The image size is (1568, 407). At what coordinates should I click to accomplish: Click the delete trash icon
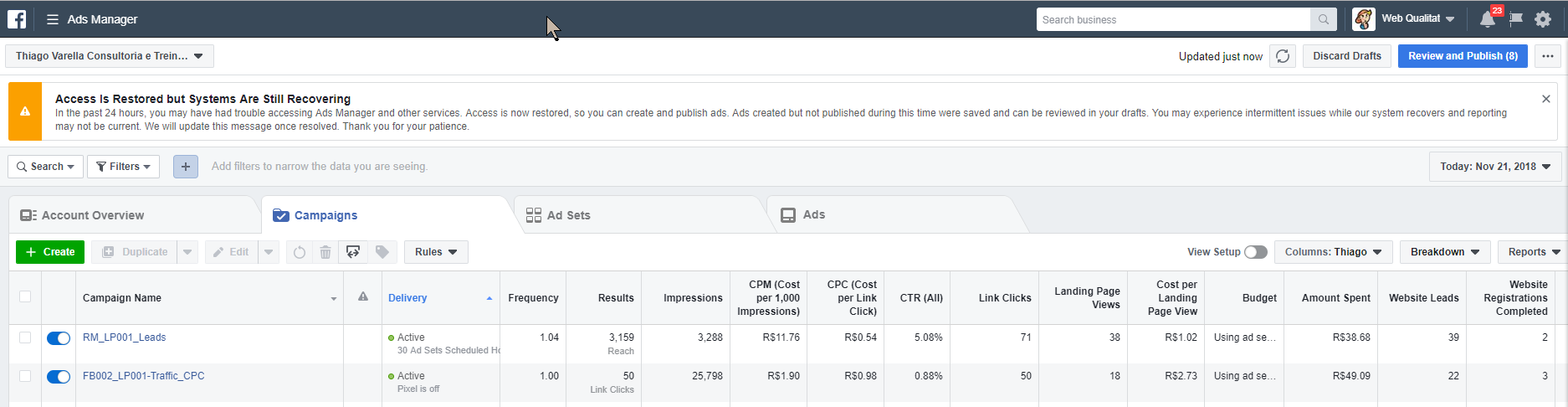pos(325,252)
